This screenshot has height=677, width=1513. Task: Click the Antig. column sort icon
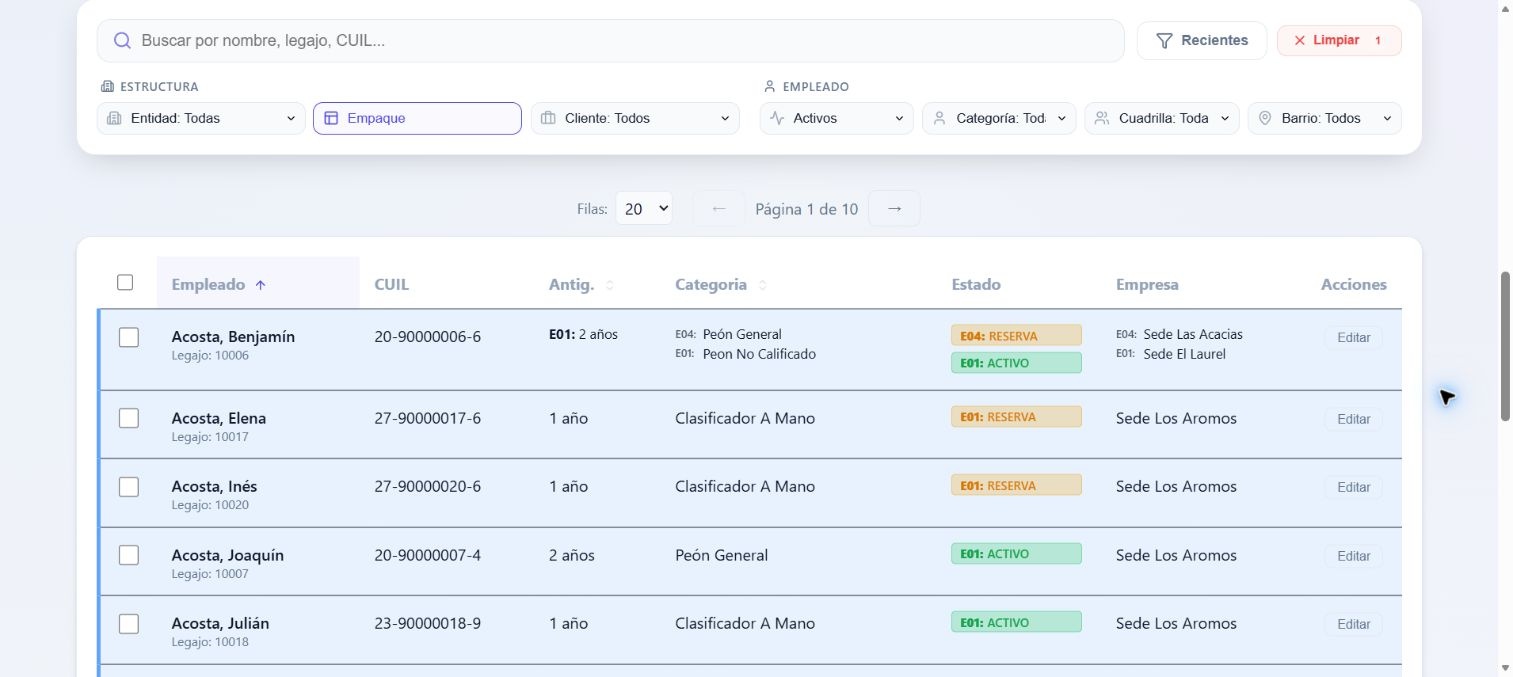[610, 285]
